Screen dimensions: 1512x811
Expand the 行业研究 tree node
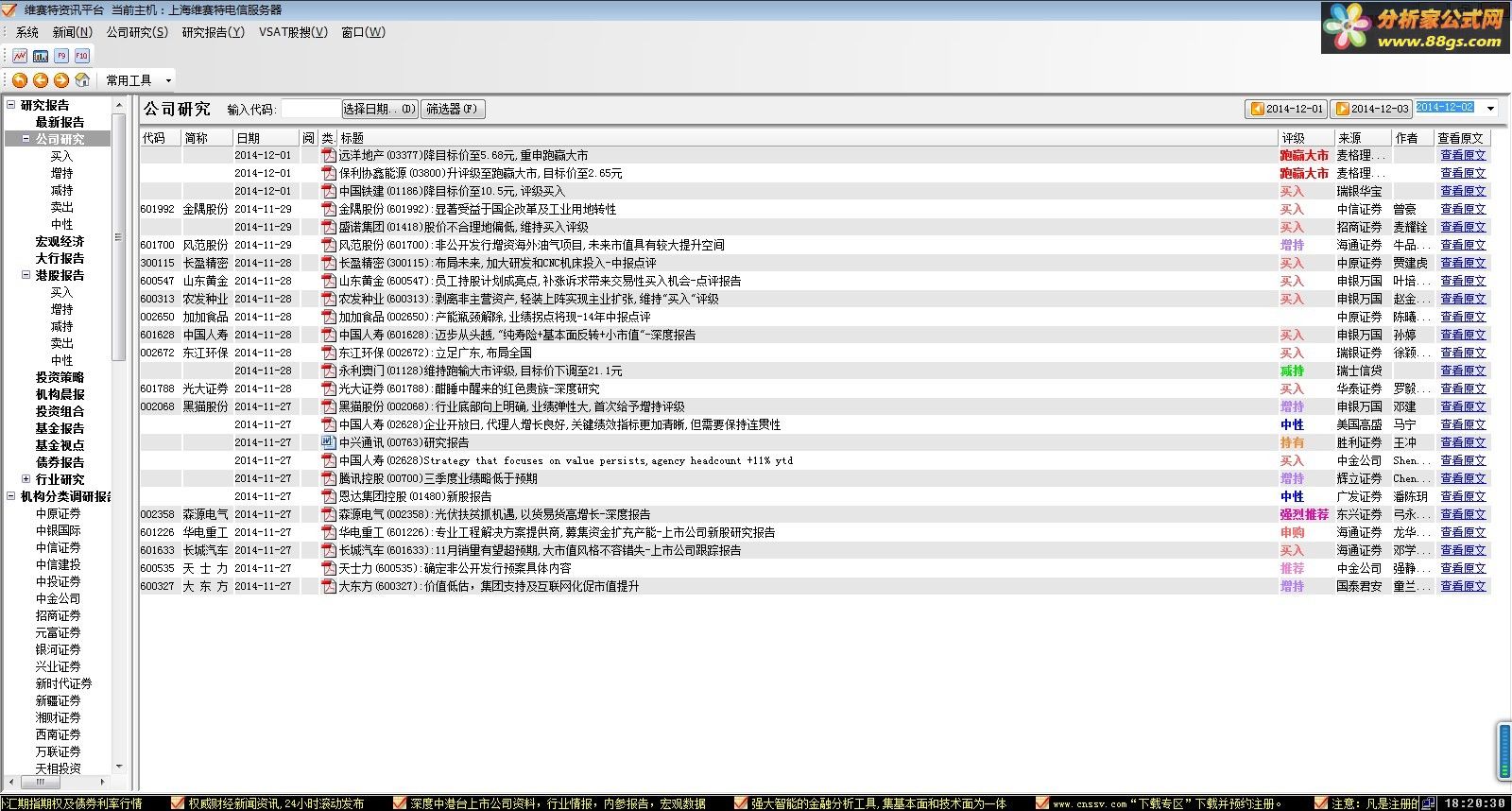point(26,479)
